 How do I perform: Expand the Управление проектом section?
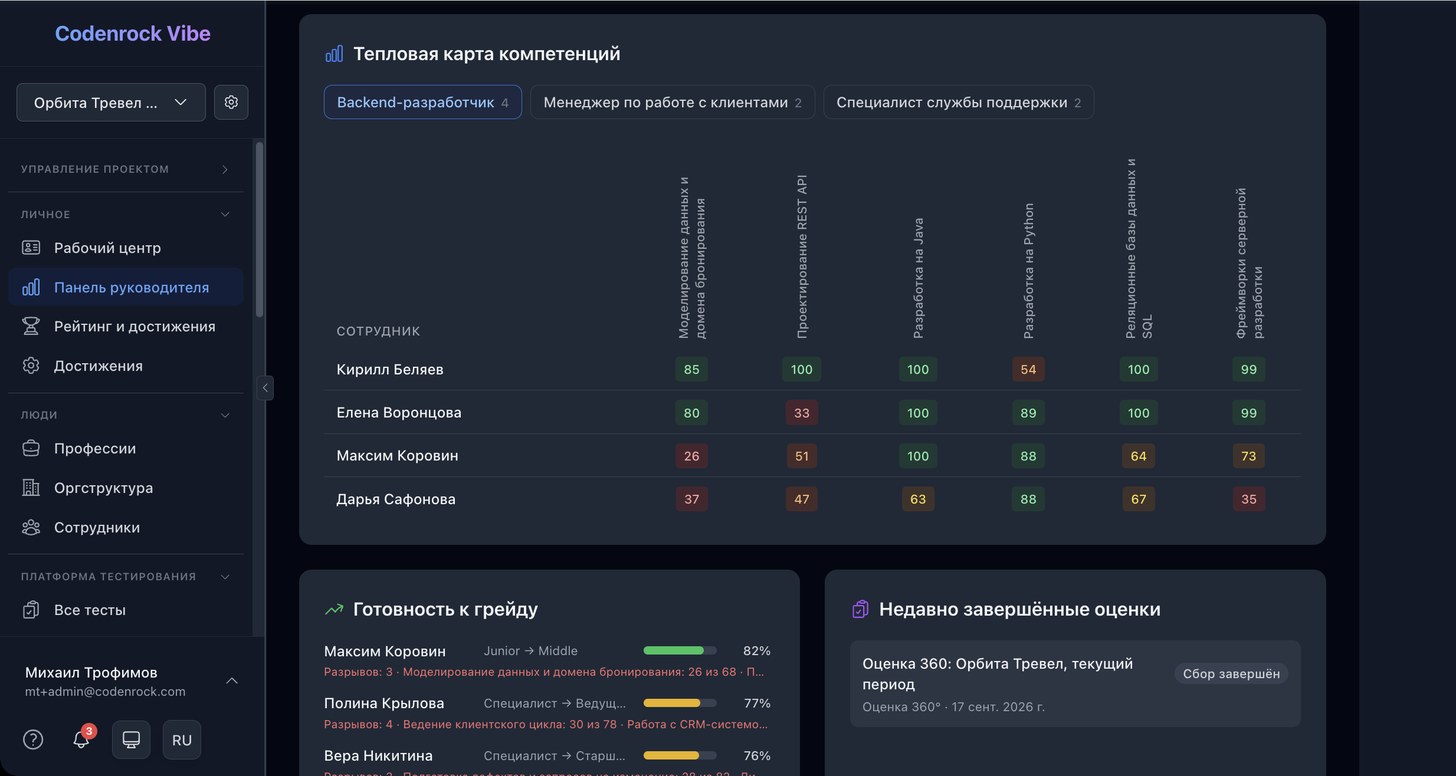[x=126, y=169]
